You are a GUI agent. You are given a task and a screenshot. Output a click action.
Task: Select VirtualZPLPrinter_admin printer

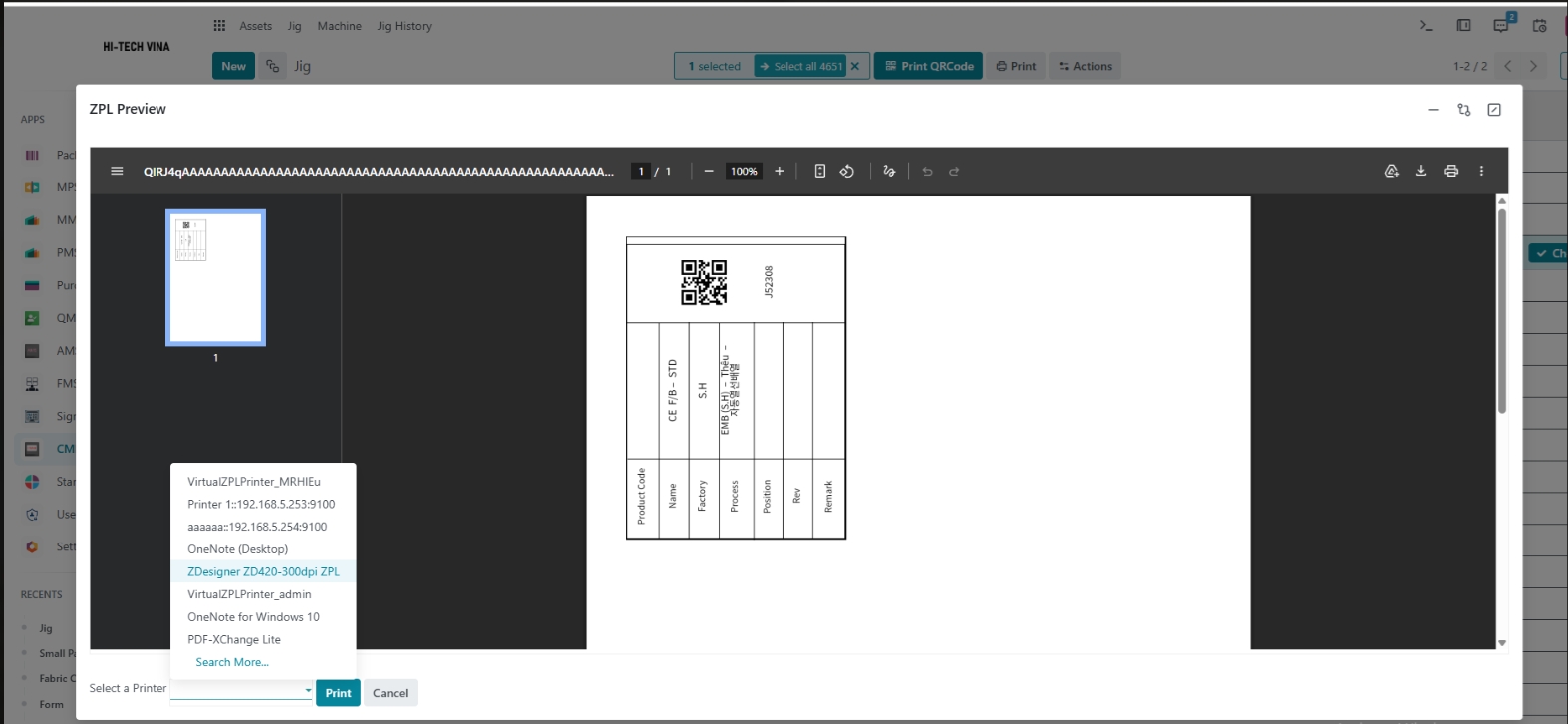pos(263,594)
